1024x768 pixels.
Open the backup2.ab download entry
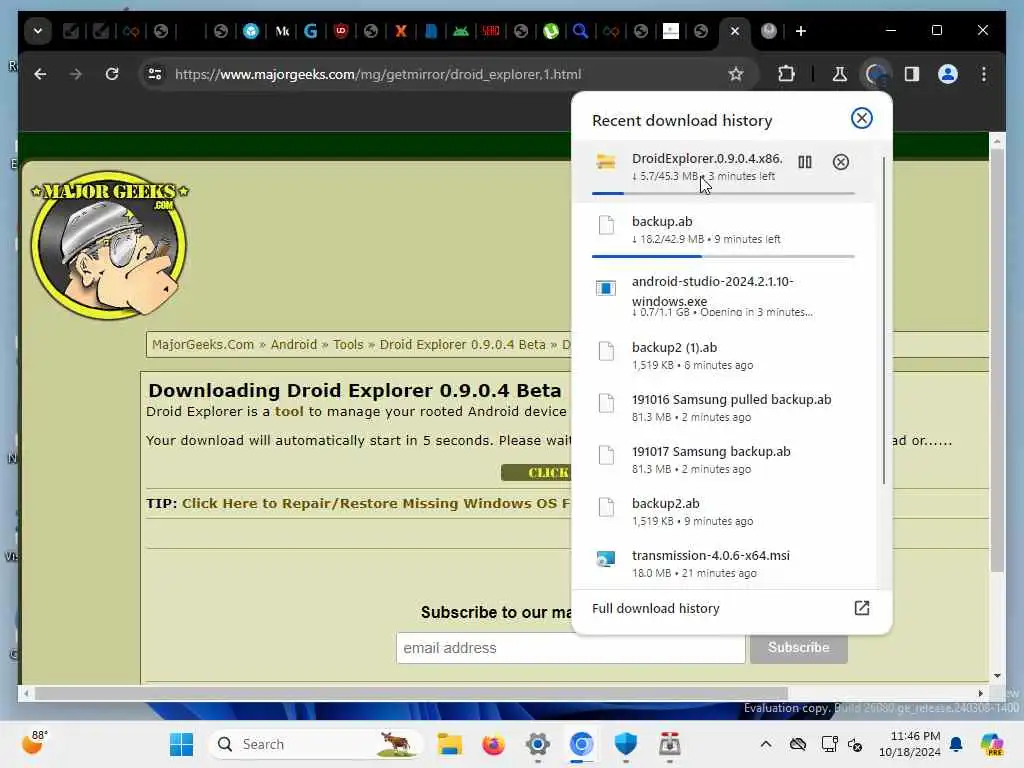[x=723, y=511]
